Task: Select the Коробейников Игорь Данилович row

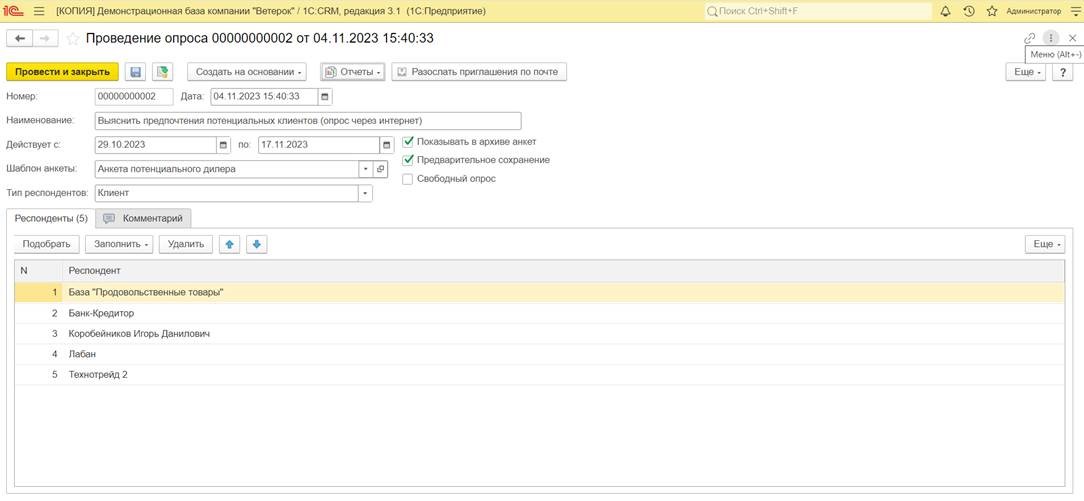Action: tap(539, 334)
